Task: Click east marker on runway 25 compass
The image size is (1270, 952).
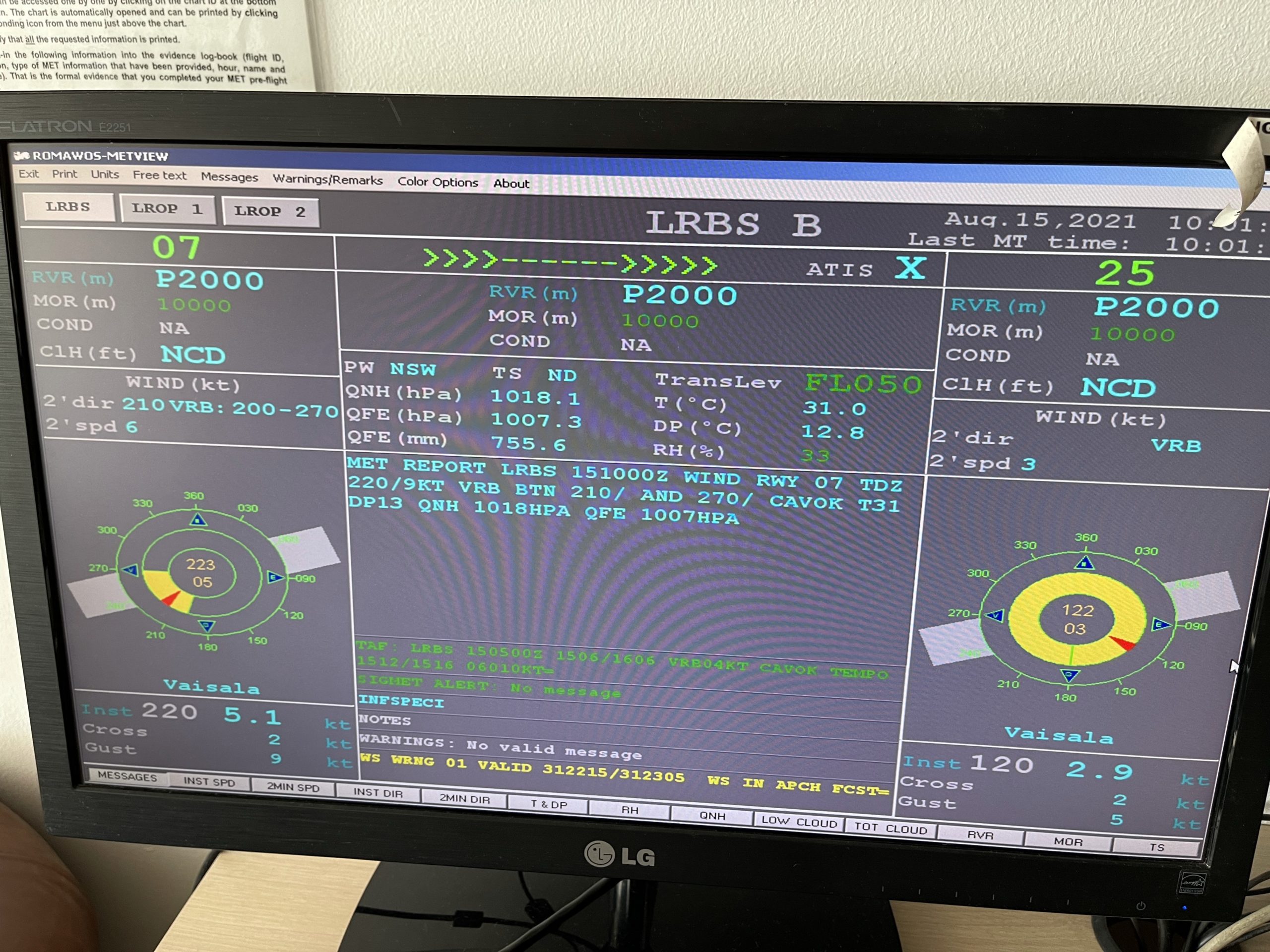Action: [1159, 624]
